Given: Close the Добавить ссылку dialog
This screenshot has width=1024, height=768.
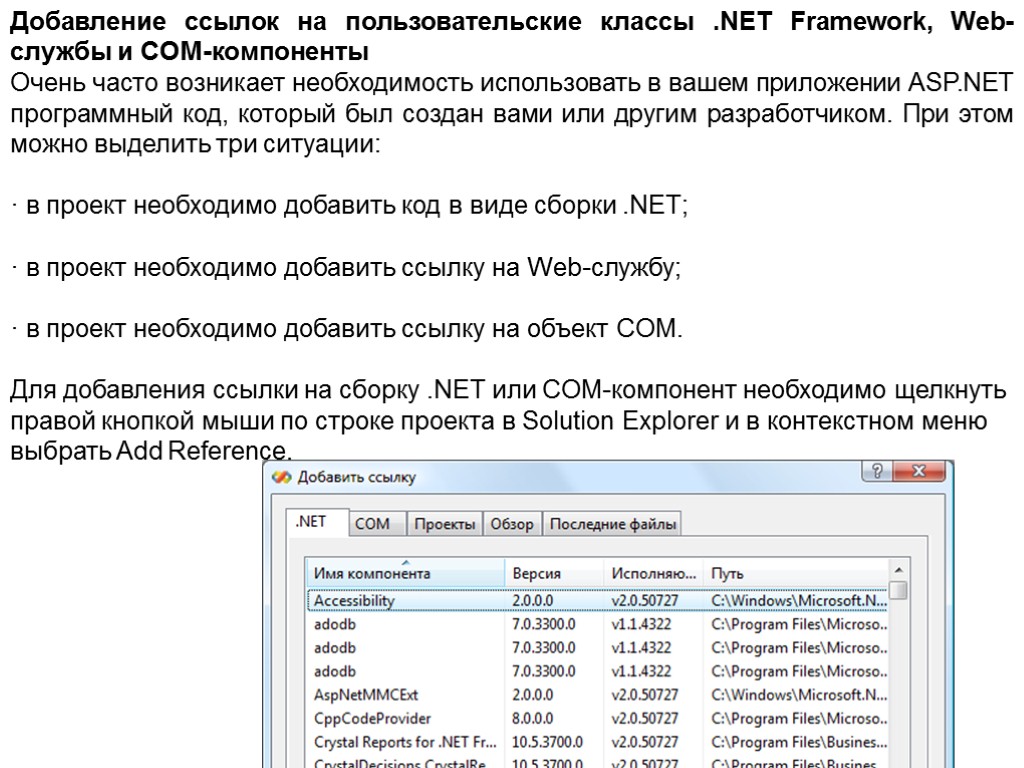Looking at the screenshot, I should 919,471.
